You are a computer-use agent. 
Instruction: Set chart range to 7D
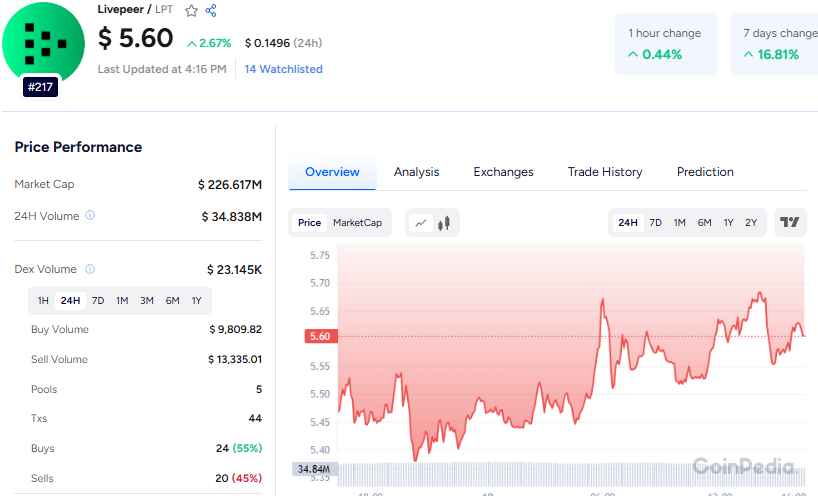click(656, 223)
